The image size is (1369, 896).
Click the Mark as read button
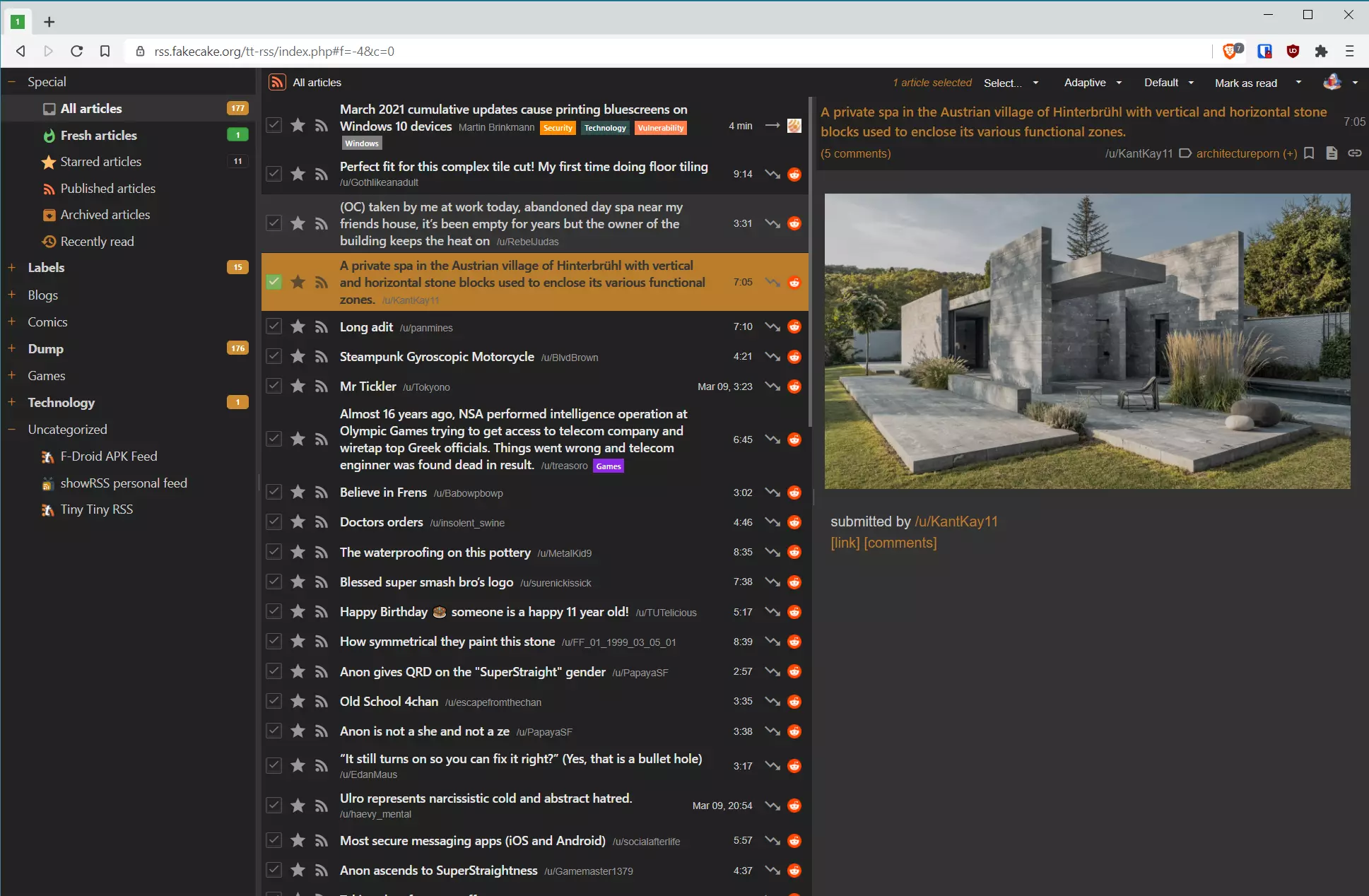tap(1245, 83)
